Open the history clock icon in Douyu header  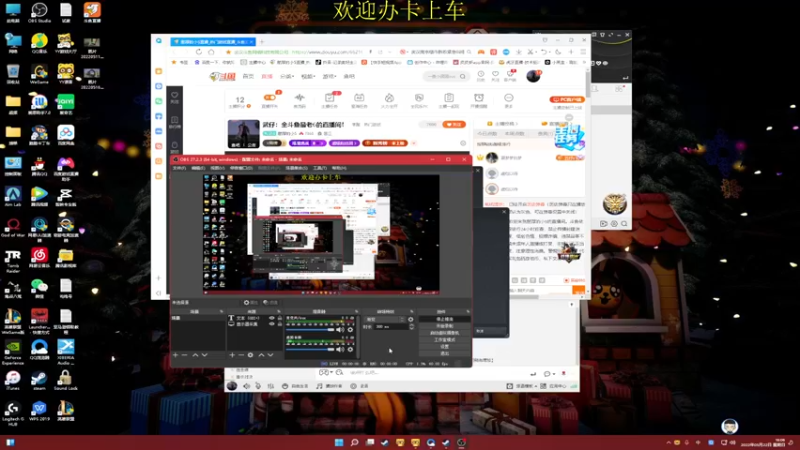click(481, 74)
